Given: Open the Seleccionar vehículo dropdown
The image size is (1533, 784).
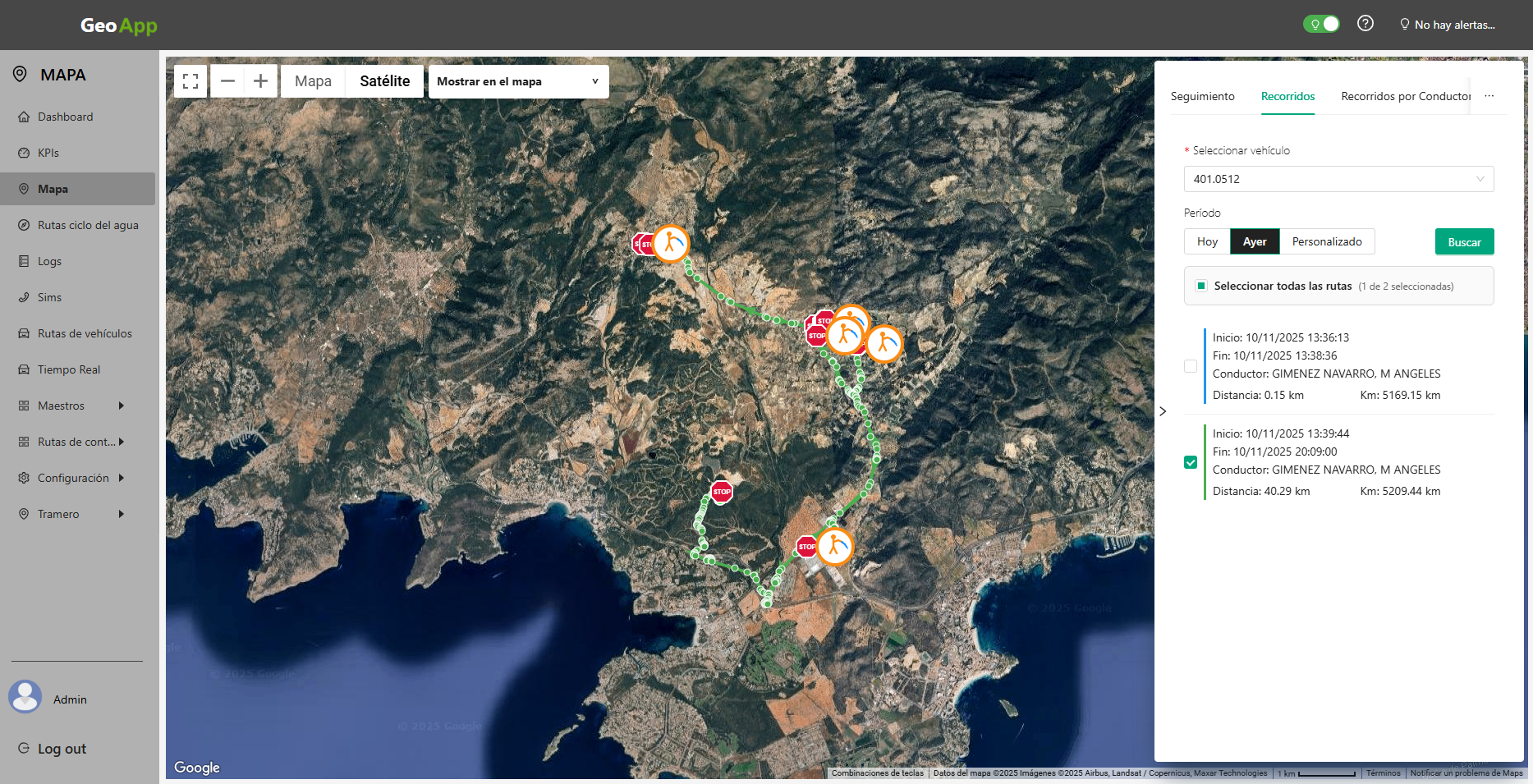Looking at the screenshot, I should (1338, 178).
